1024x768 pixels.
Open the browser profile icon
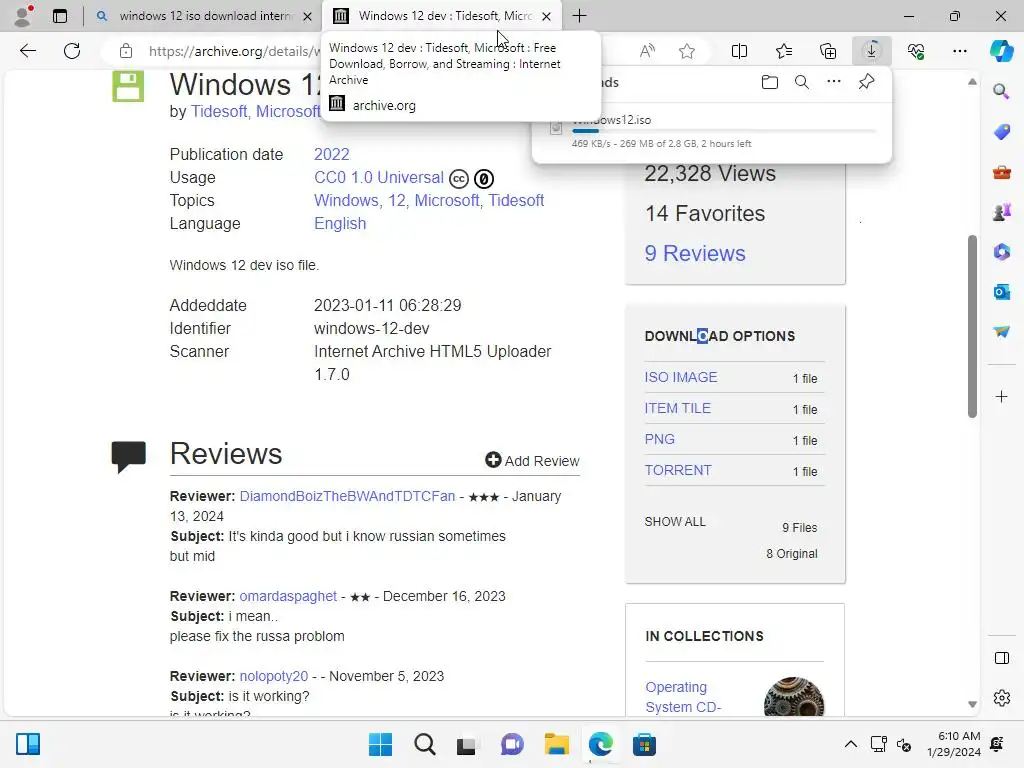[24, 16]
